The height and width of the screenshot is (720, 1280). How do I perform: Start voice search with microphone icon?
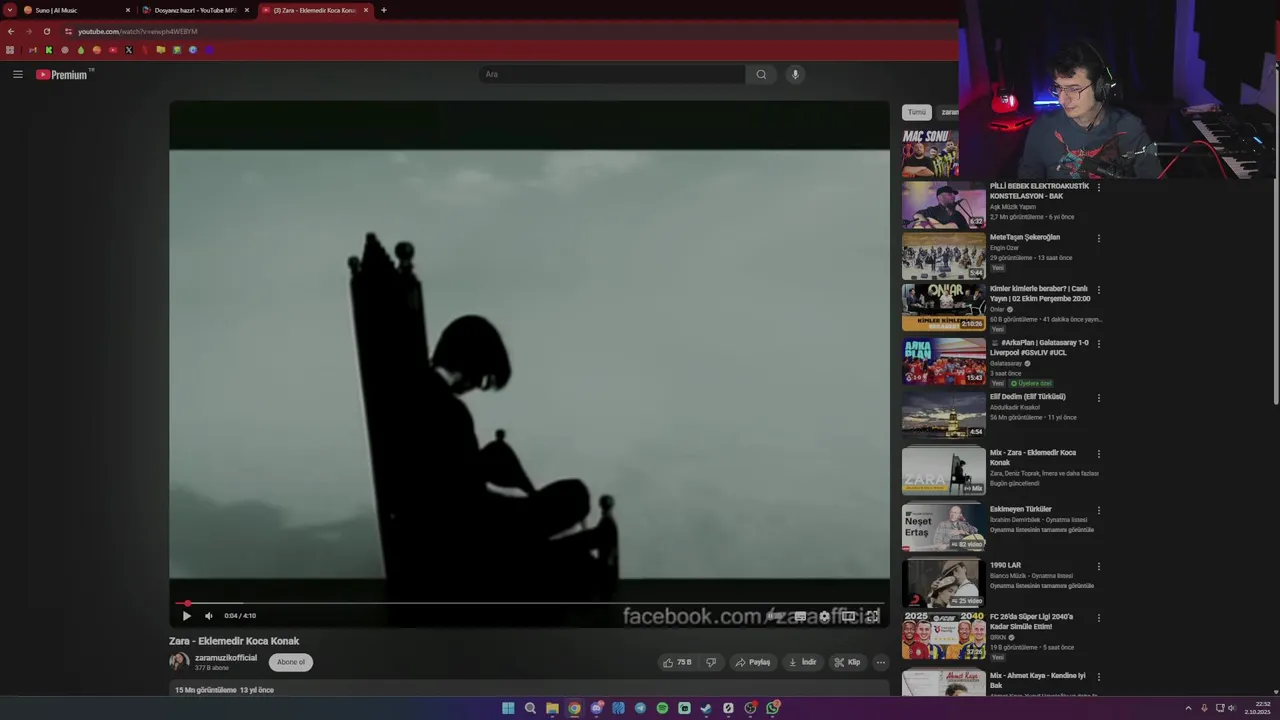[x=795, y=74]
